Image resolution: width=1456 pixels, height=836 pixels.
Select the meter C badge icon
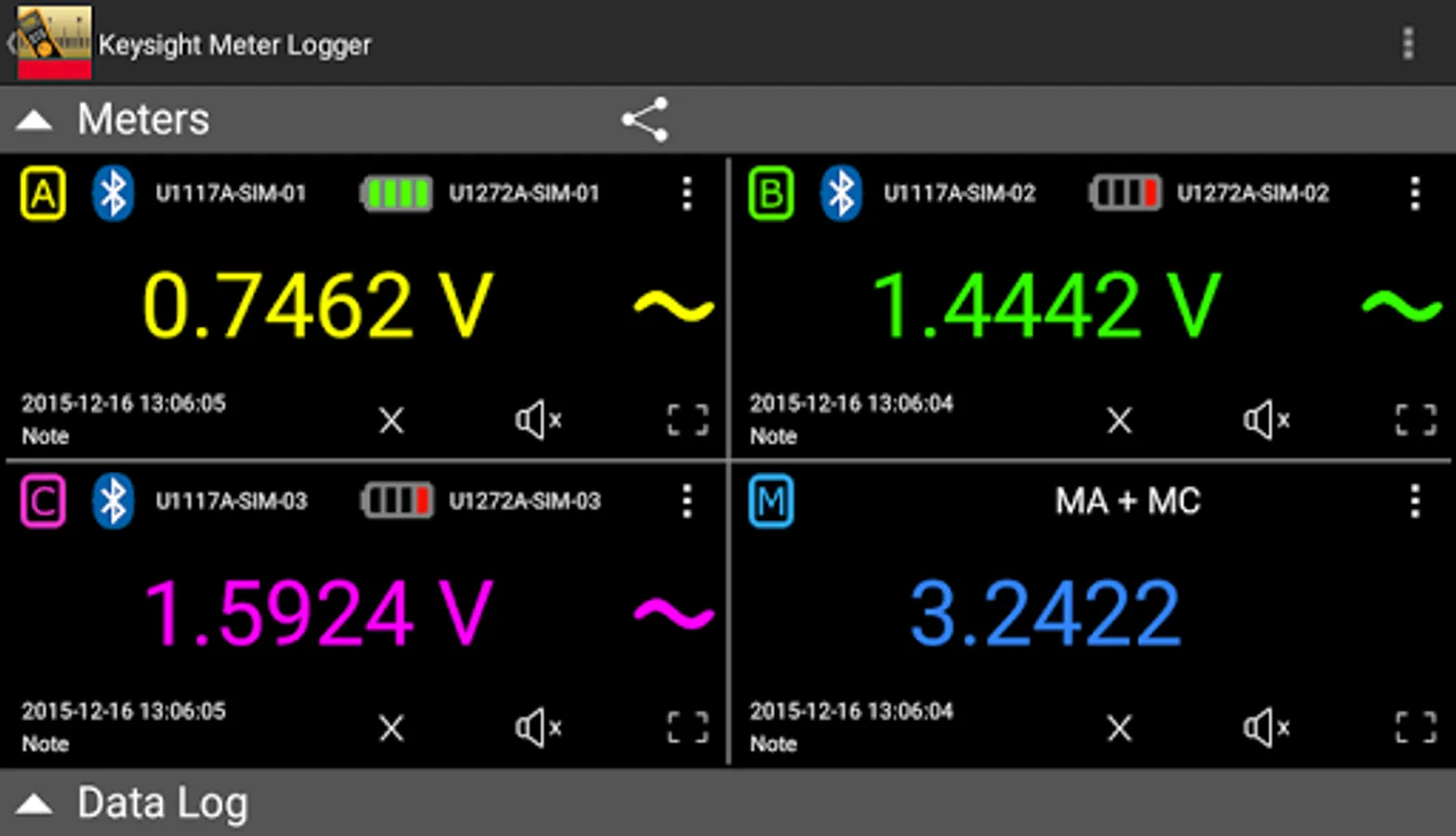pyautogui.click(x=43, y=501)
